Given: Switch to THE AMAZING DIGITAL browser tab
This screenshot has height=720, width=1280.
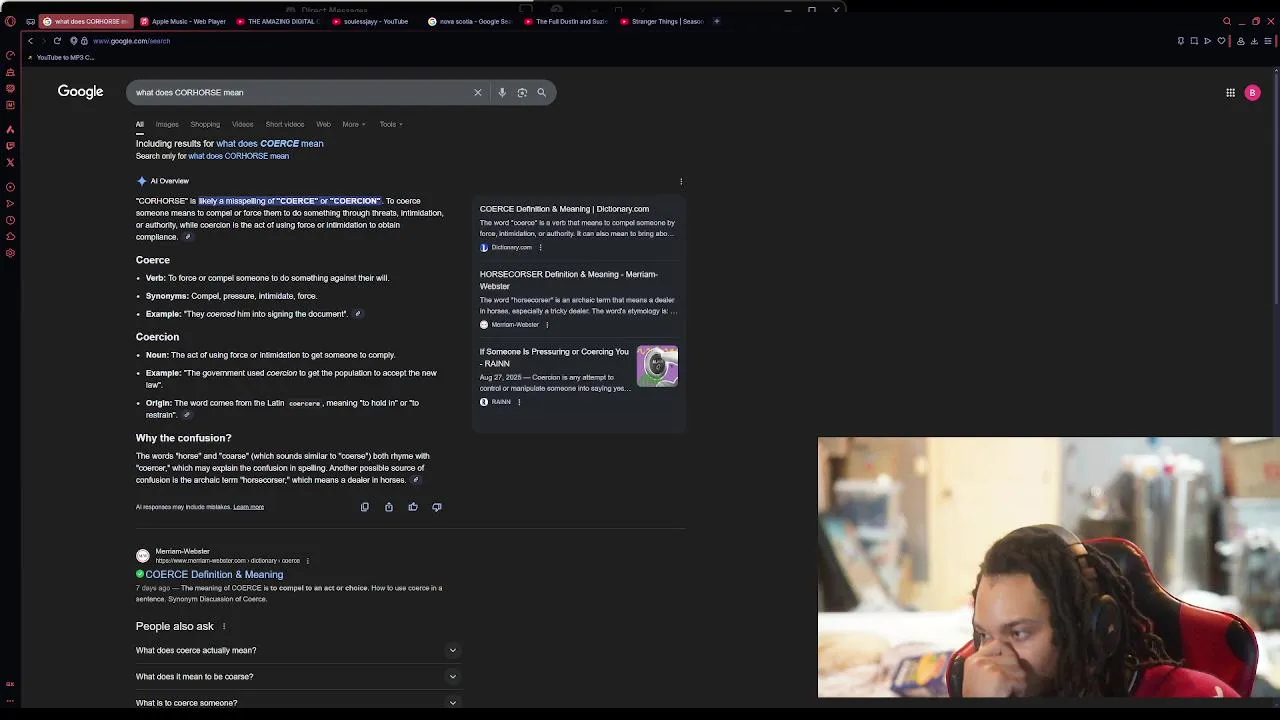Looking at the screenshot, I should coord(280,21).
